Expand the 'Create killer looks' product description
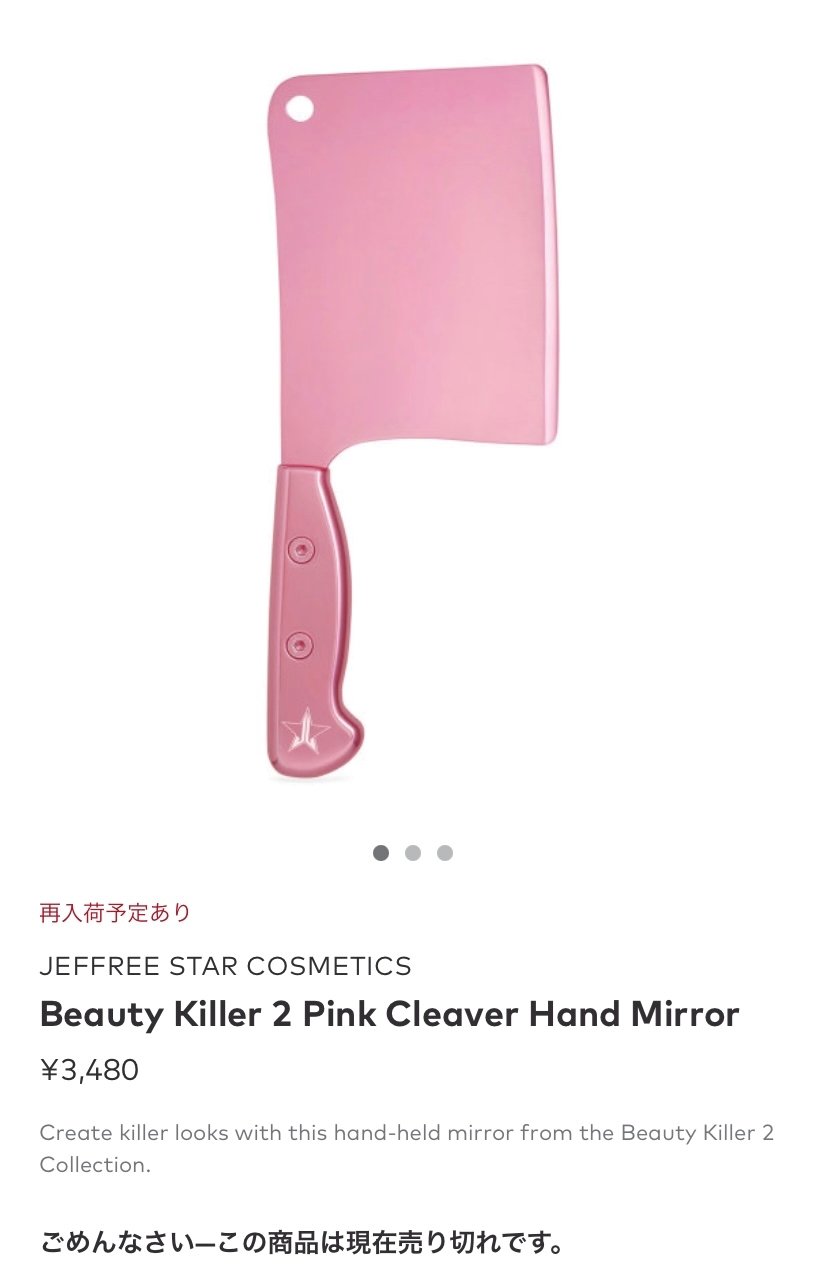Image resolution: width=826 pixels, height=1286 pixels. pyautogui.click(x=407, y=1149)
